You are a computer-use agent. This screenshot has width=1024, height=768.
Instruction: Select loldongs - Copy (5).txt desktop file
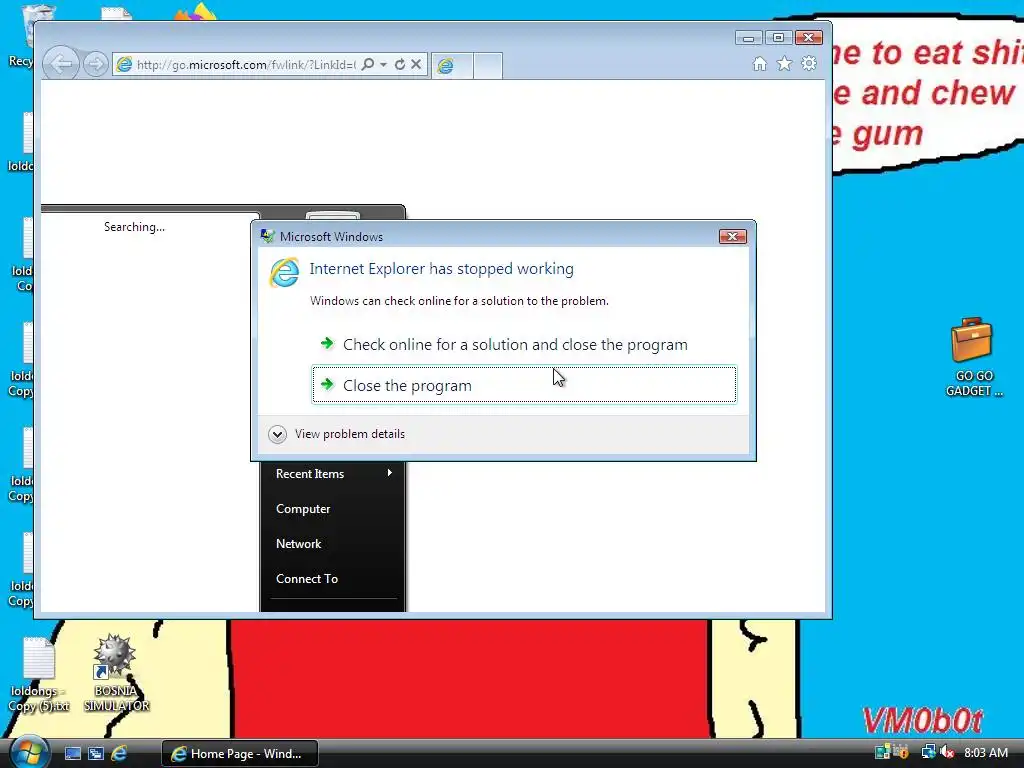click(x=39, y=675)
